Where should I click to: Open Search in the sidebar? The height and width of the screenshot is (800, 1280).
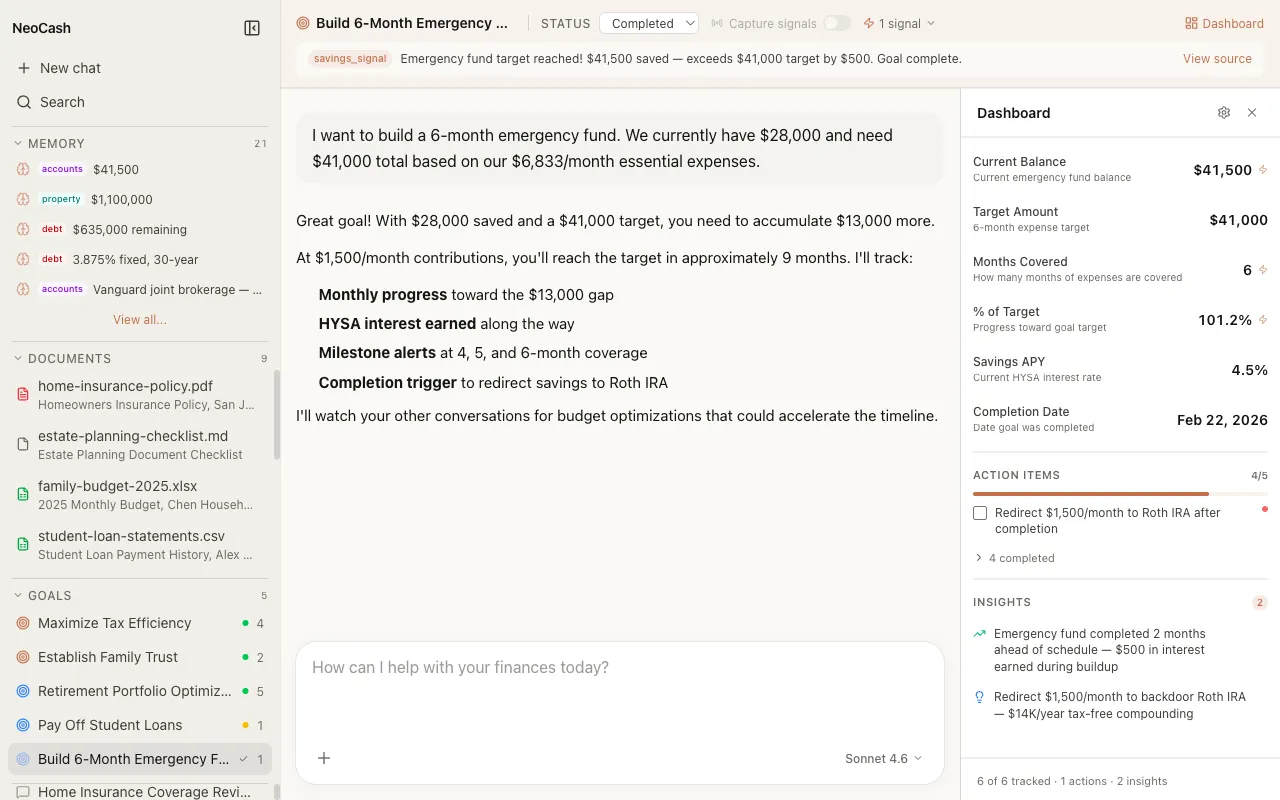62,102
